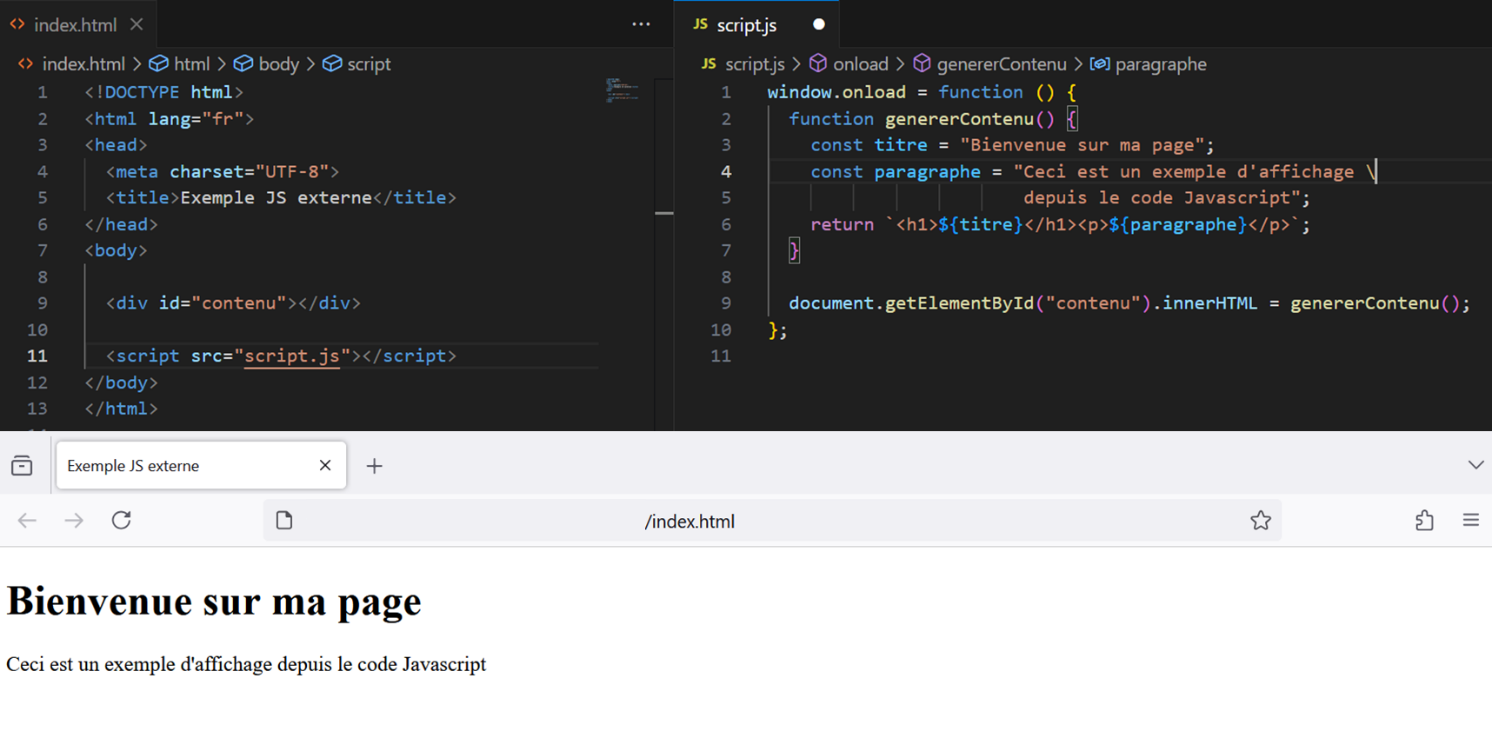
Task: Switch to the index.html editor tab
Action: point(75,25)
